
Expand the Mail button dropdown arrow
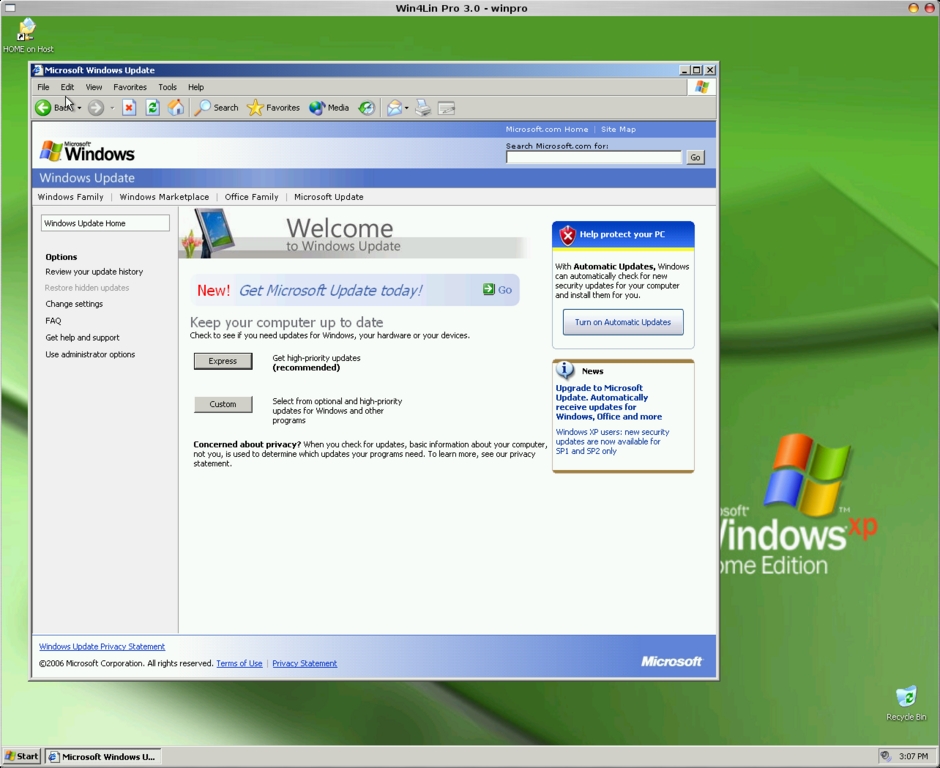pyautogui.click(x=406, y=108)
